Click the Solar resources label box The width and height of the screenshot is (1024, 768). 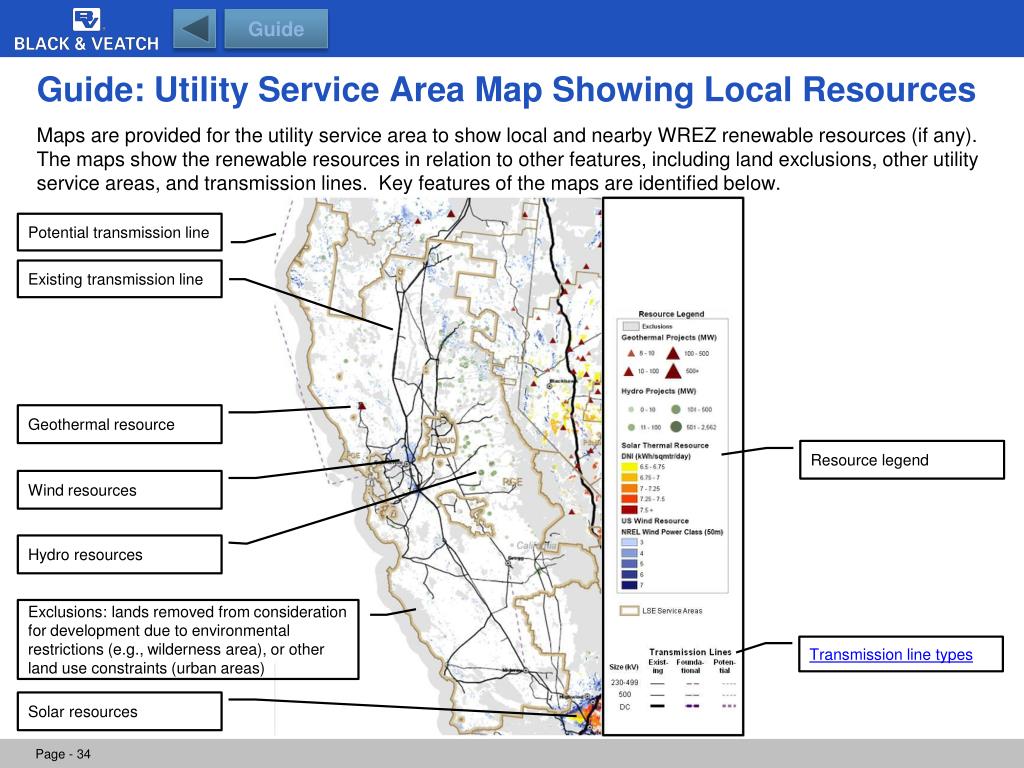click(120, 711)
